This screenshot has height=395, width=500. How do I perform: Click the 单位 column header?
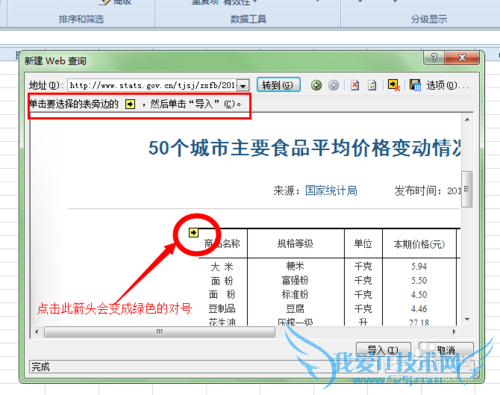pyautogui.click(x=363, y=244)
